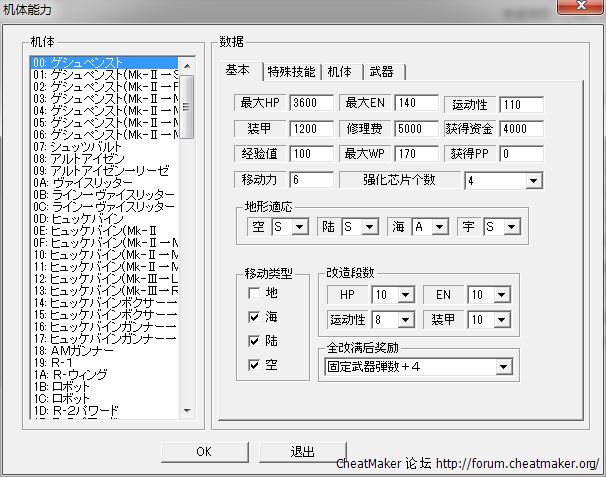This screenshot has height=477, width=606.
Task: Disable the 空 movement type checkbox
Action: (257, 365)
